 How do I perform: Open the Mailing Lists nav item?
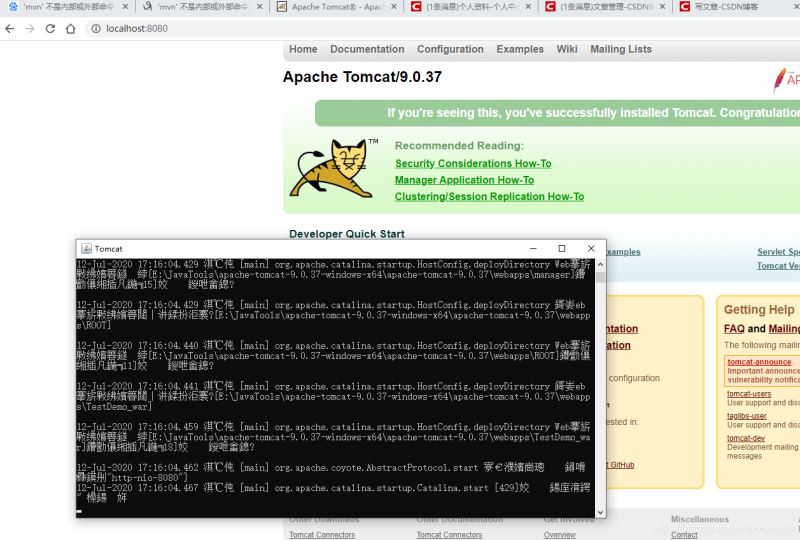(620, 49)
